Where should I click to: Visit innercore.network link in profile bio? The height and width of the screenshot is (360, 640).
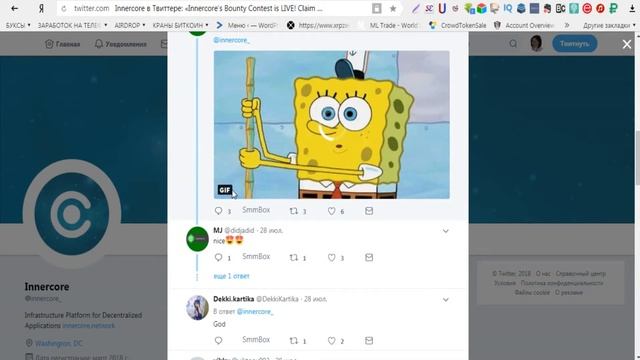pos(89,326)
